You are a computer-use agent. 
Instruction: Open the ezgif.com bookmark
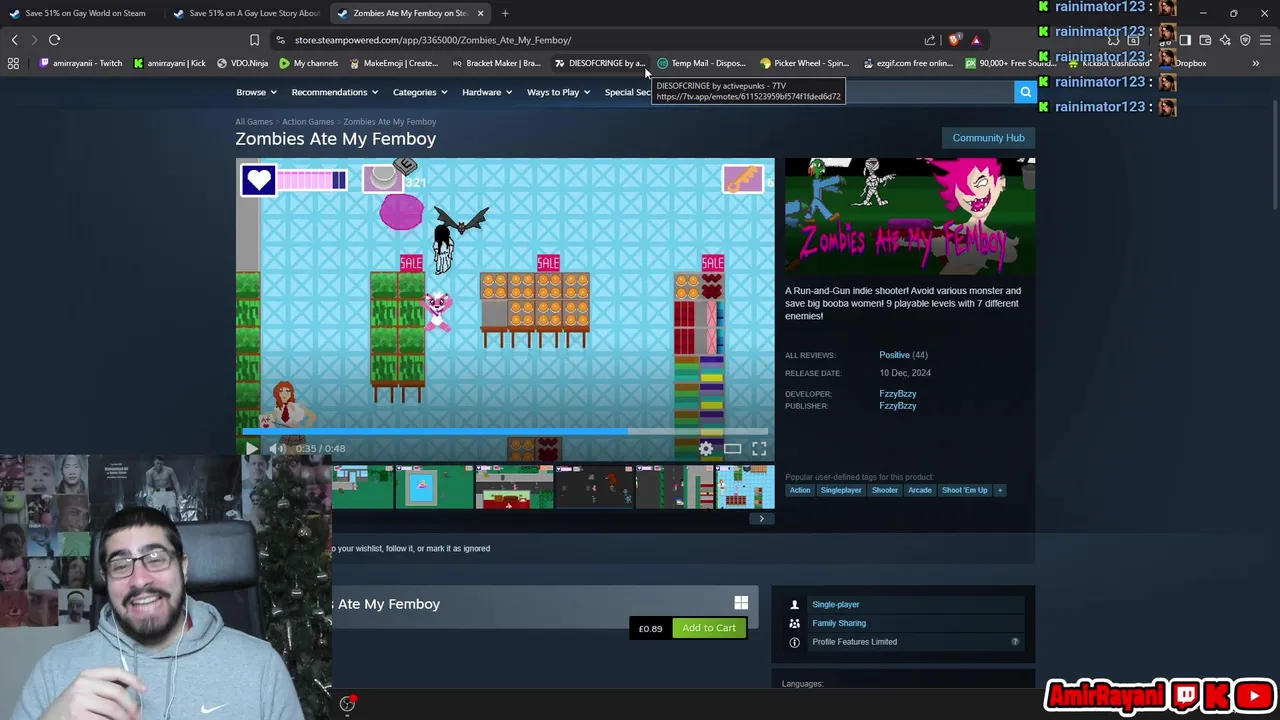(x=907, y=63)
